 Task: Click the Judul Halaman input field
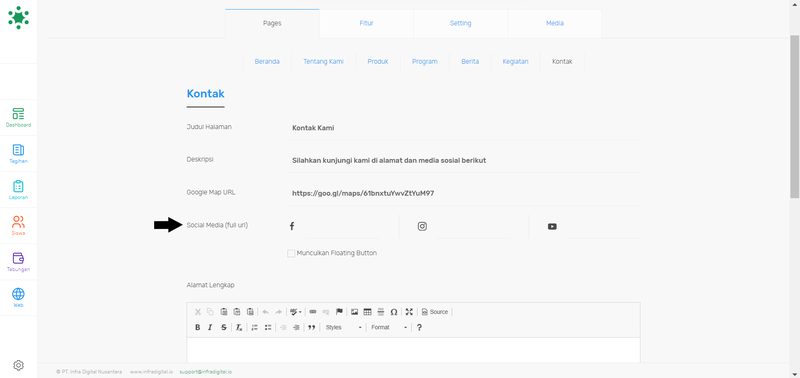click(x=464, y=128)
